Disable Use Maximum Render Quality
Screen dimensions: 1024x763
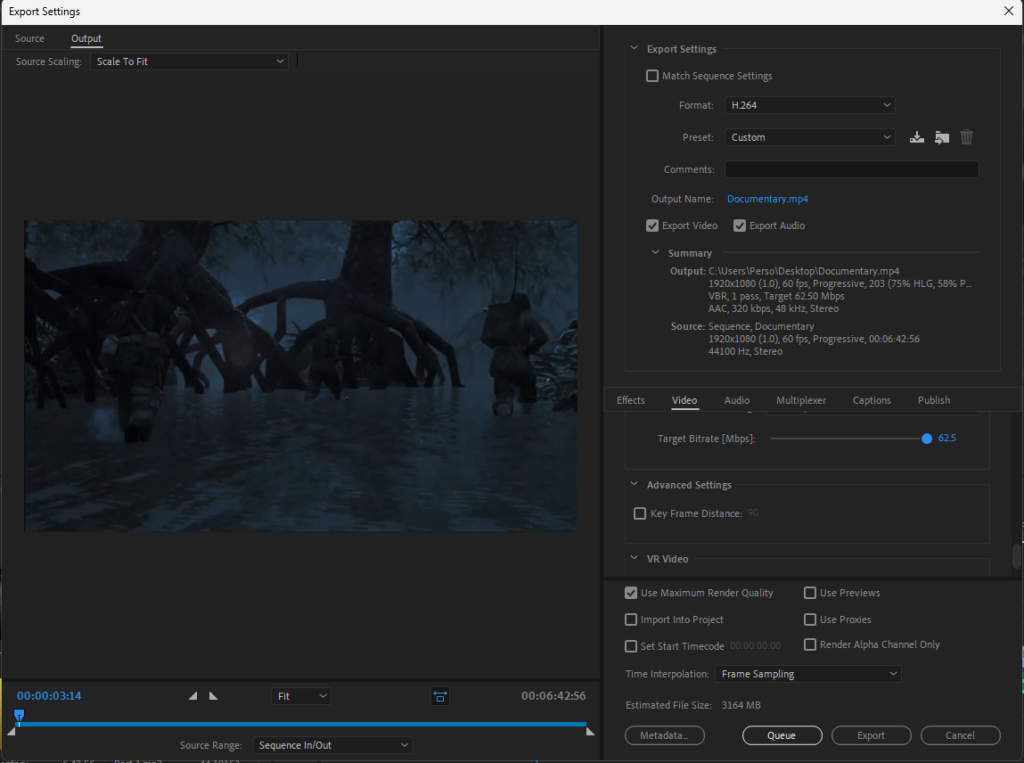tap(631, 593)
